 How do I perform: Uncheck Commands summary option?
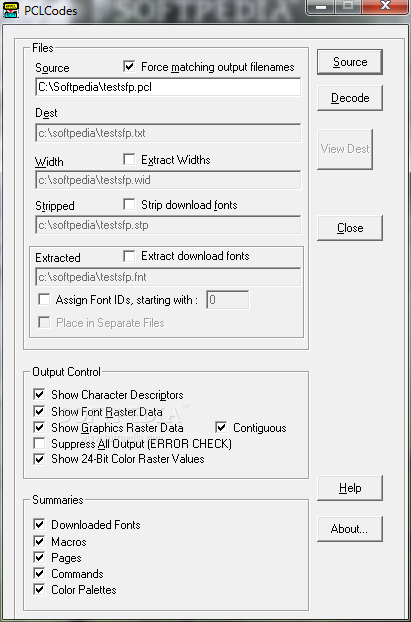click(39, 574)
